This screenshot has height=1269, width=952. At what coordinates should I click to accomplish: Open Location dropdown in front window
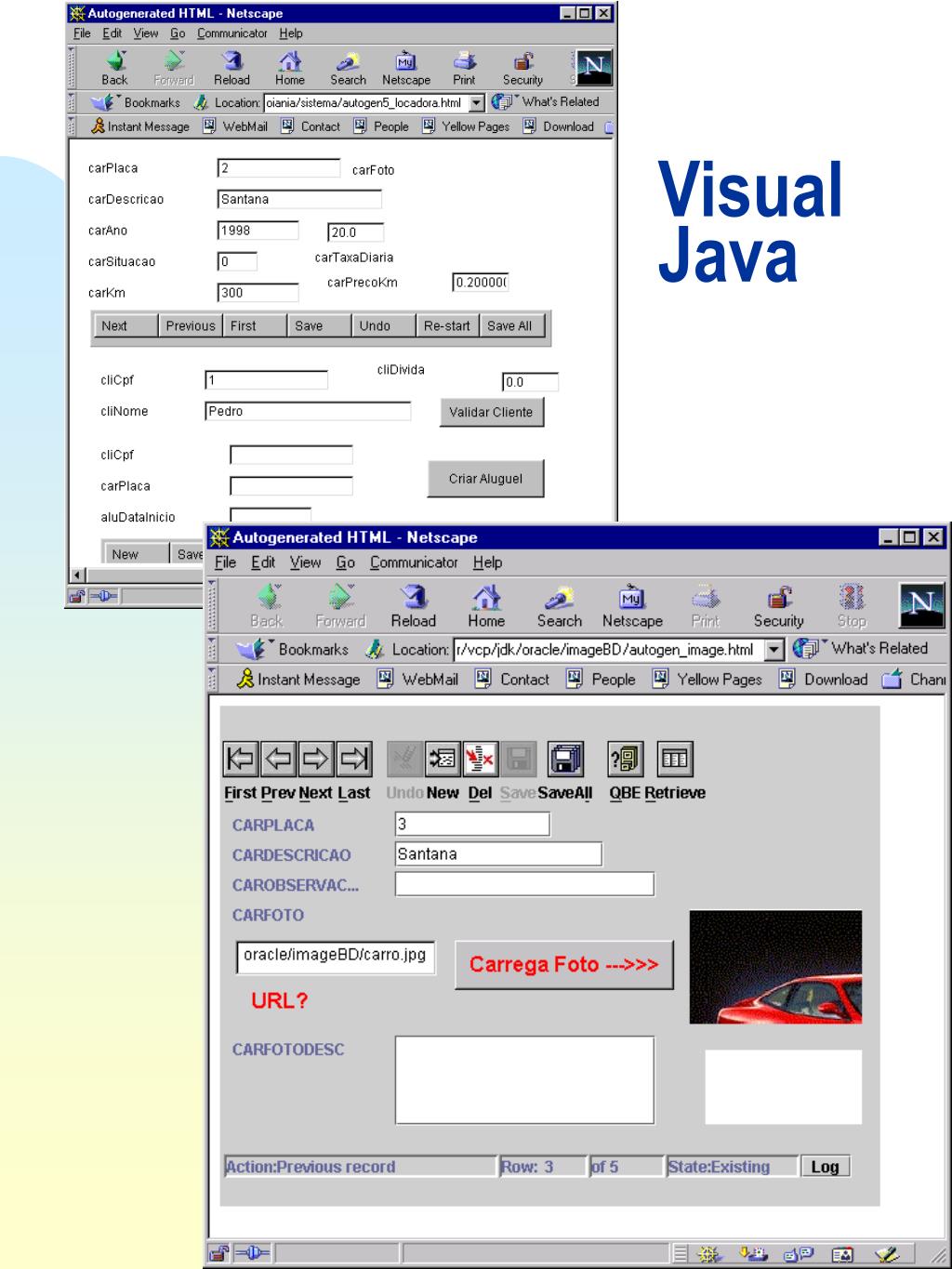[774, 649]
